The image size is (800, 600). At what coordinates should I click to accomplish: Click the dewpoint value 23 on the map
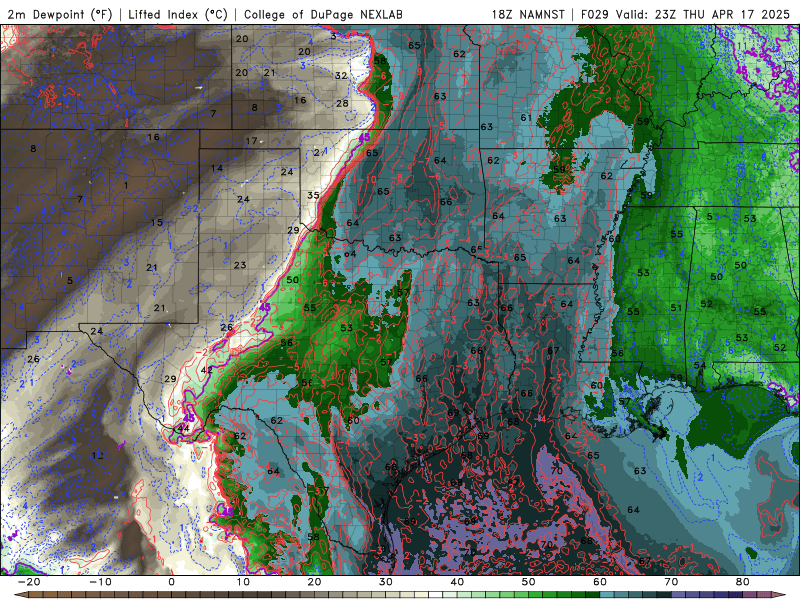(240, 265)
